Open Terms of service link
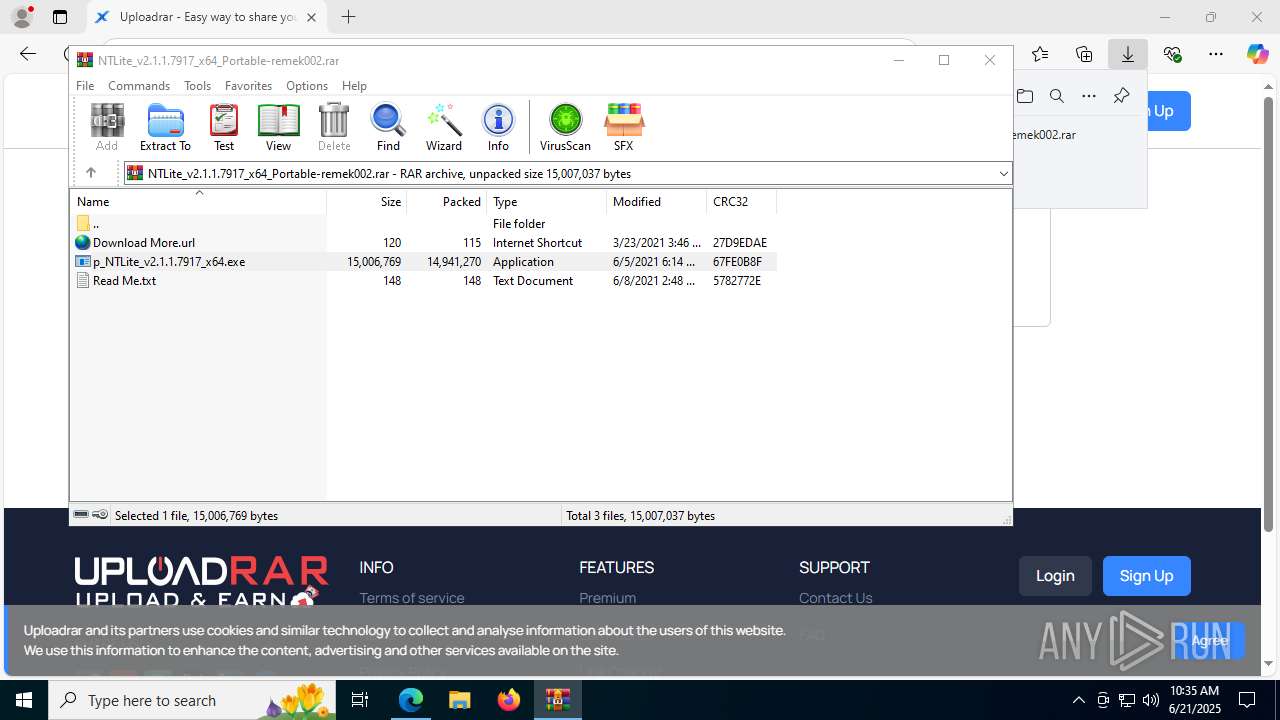 click(x=412, y=598)
